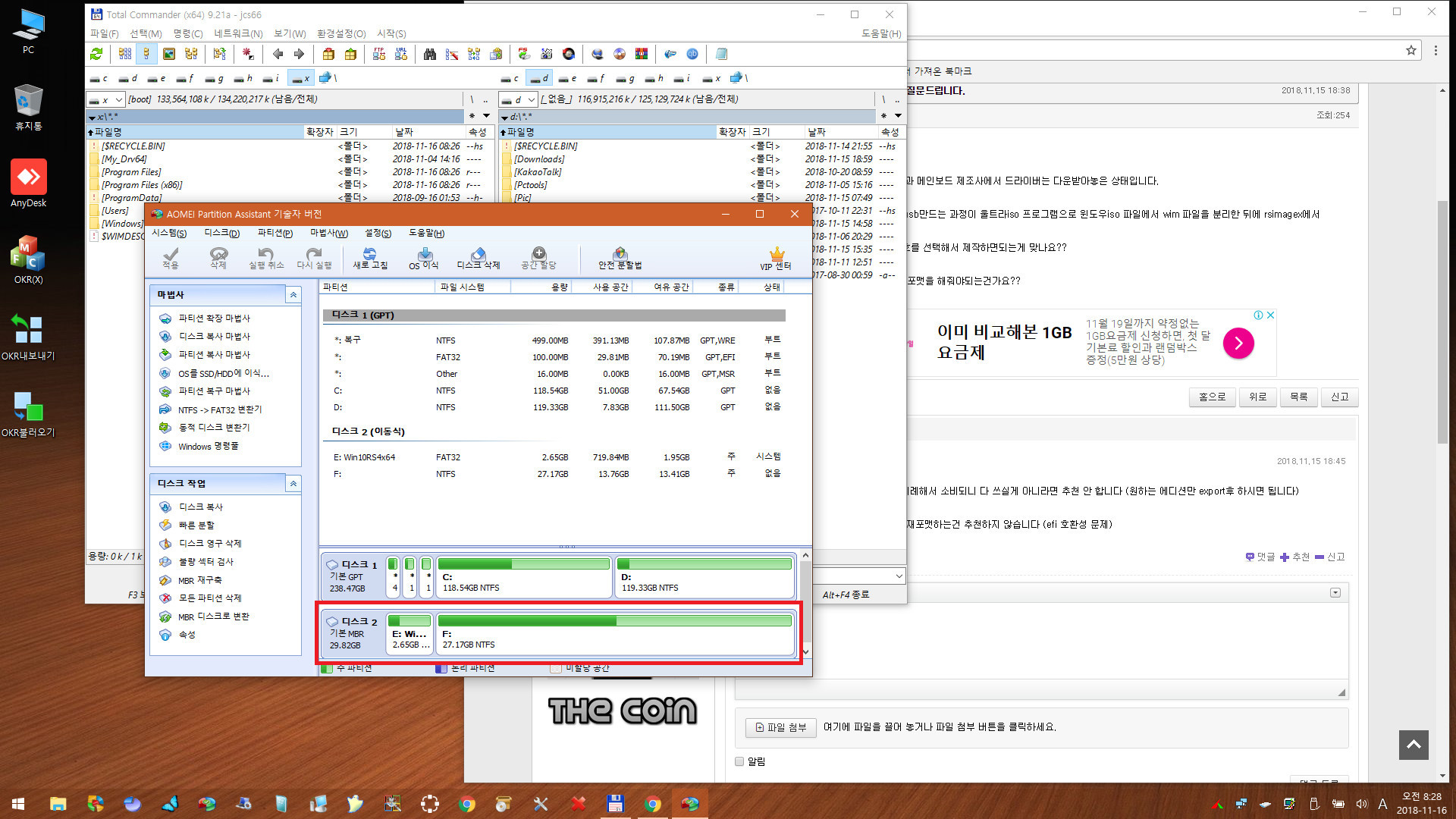
Task: Click the thumbnail view icon in Total Commander
Action: click(169, 54)
